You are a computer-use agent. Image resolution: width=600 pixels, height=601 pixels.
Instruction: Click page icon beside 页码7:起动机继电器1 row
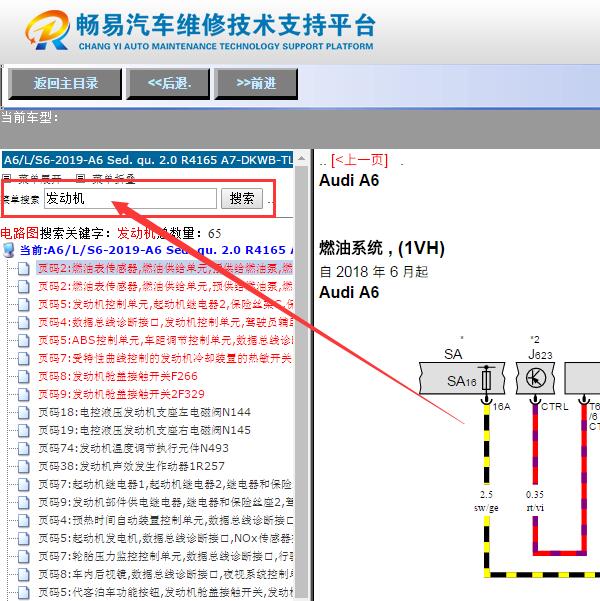click(23, 484)
